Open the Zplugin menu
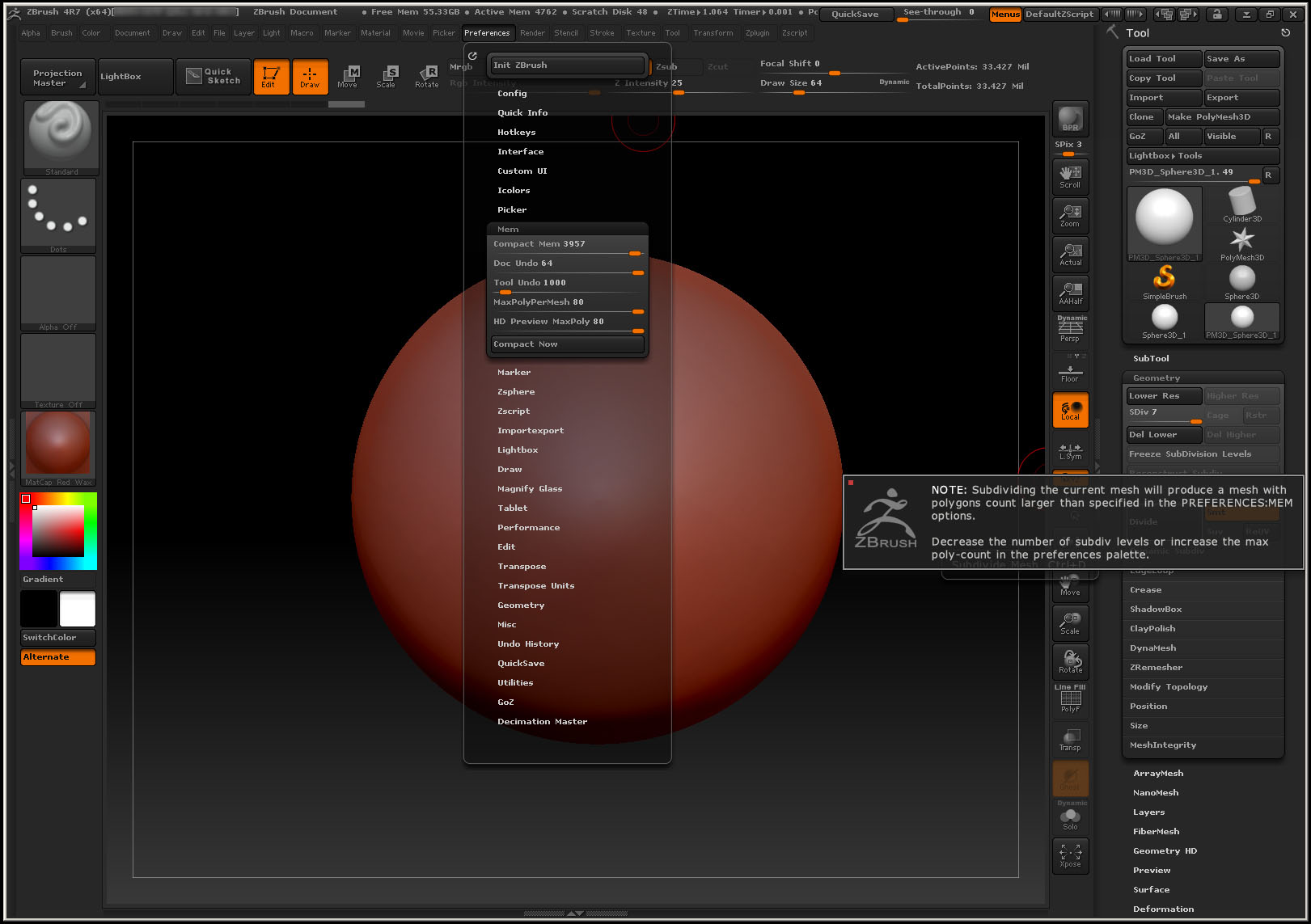Viewport: 1311px width, 924px height. click(x=758, y=33)
